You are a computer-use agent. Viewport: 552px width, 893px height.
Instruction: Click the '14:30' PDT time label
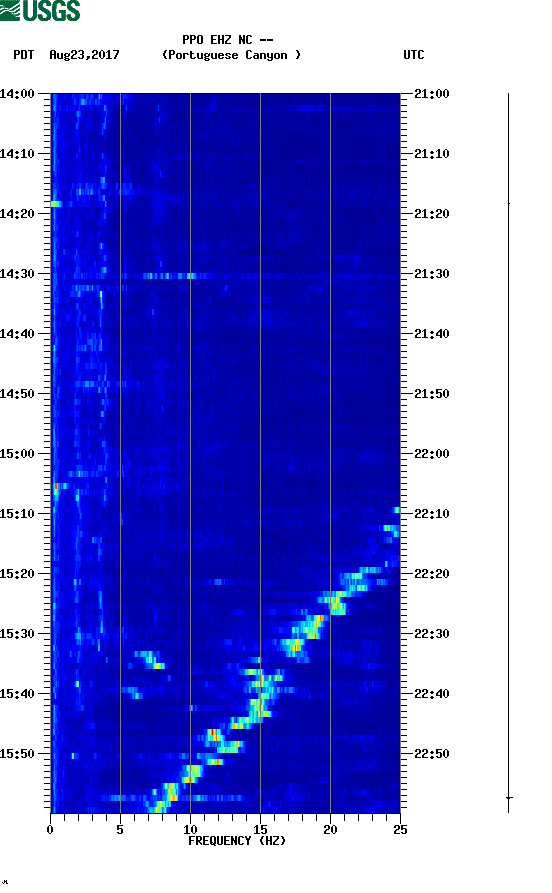pos(17,274)
